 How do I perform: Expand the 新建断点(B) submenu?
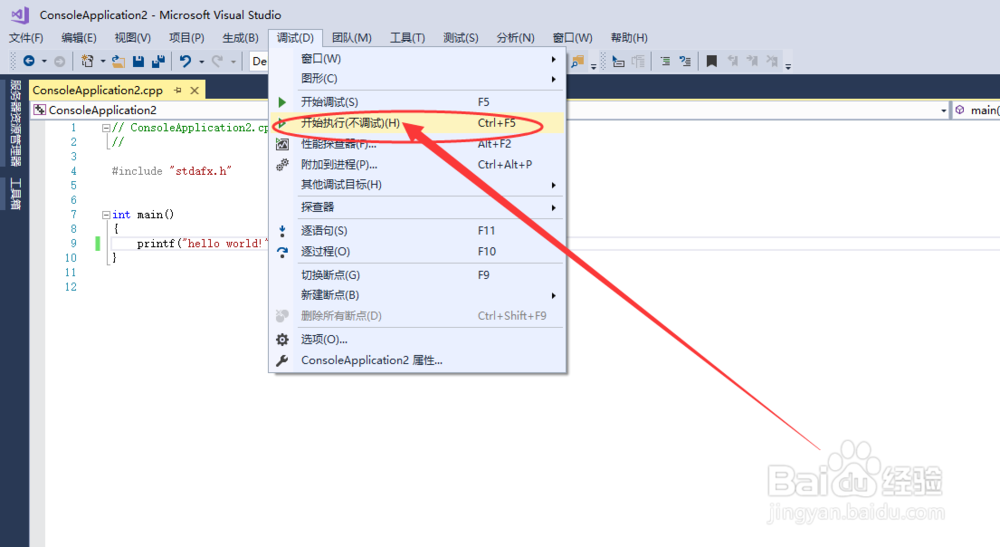point(418,295)
